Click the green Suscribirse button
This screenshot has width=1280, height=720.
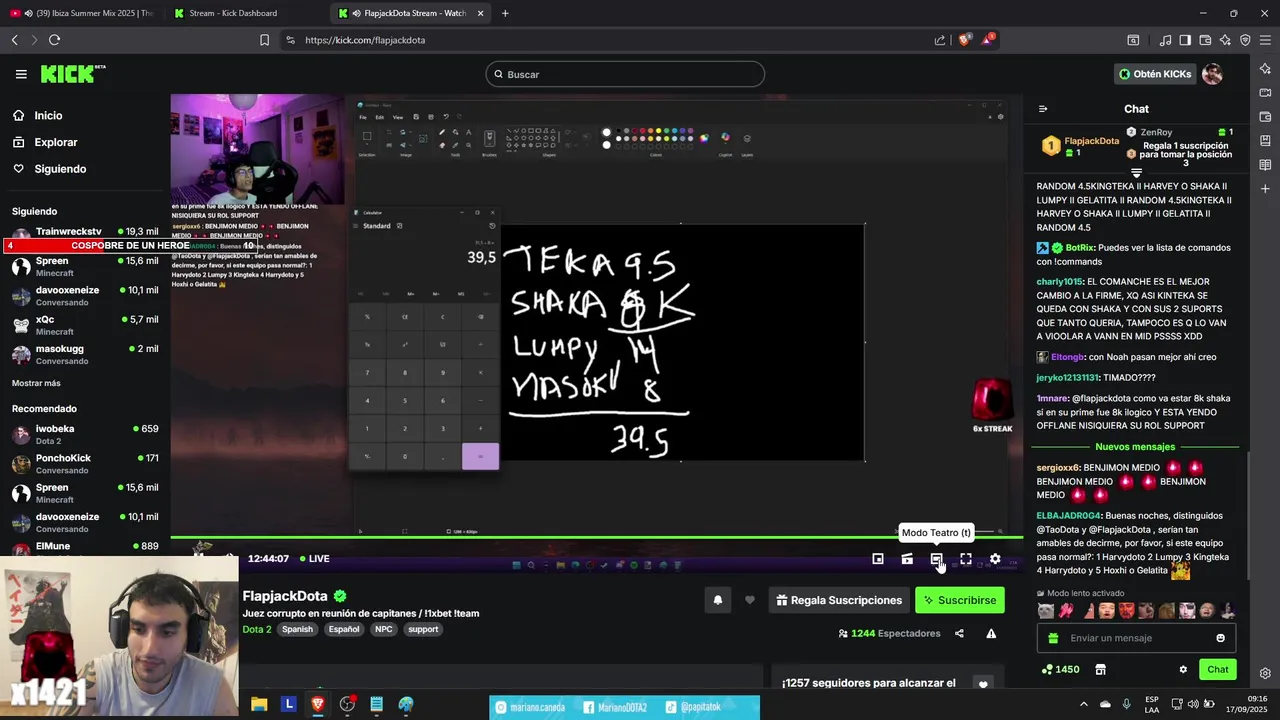click(x=959, y=600)
